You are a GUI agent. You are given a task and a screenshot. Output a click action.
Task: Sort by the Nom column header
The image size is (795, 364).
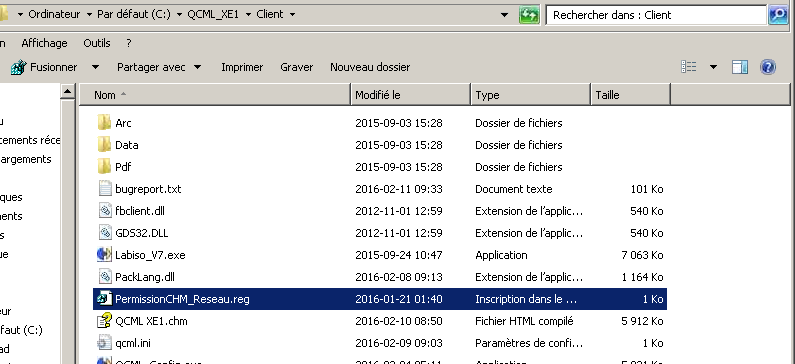(215, 95)
